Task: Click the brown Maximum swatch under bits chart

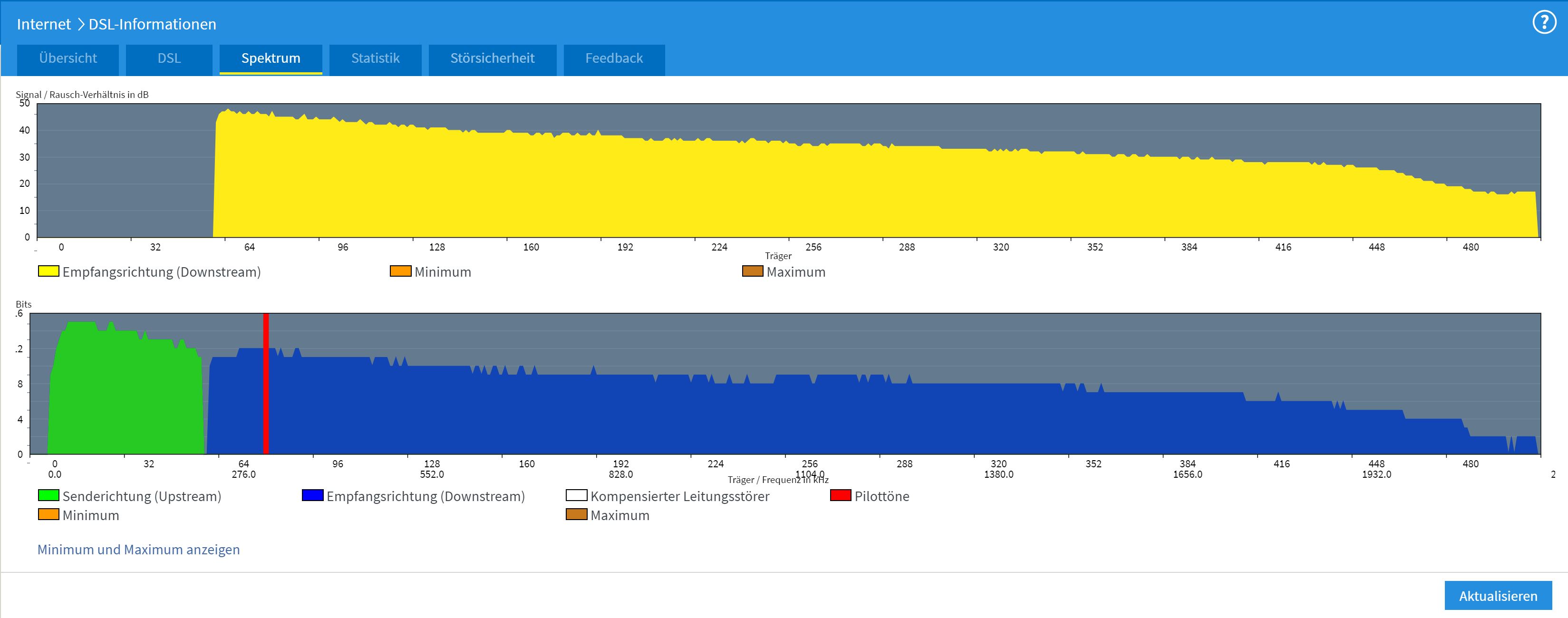Action: pyautogui.click(x=576, y=514)
